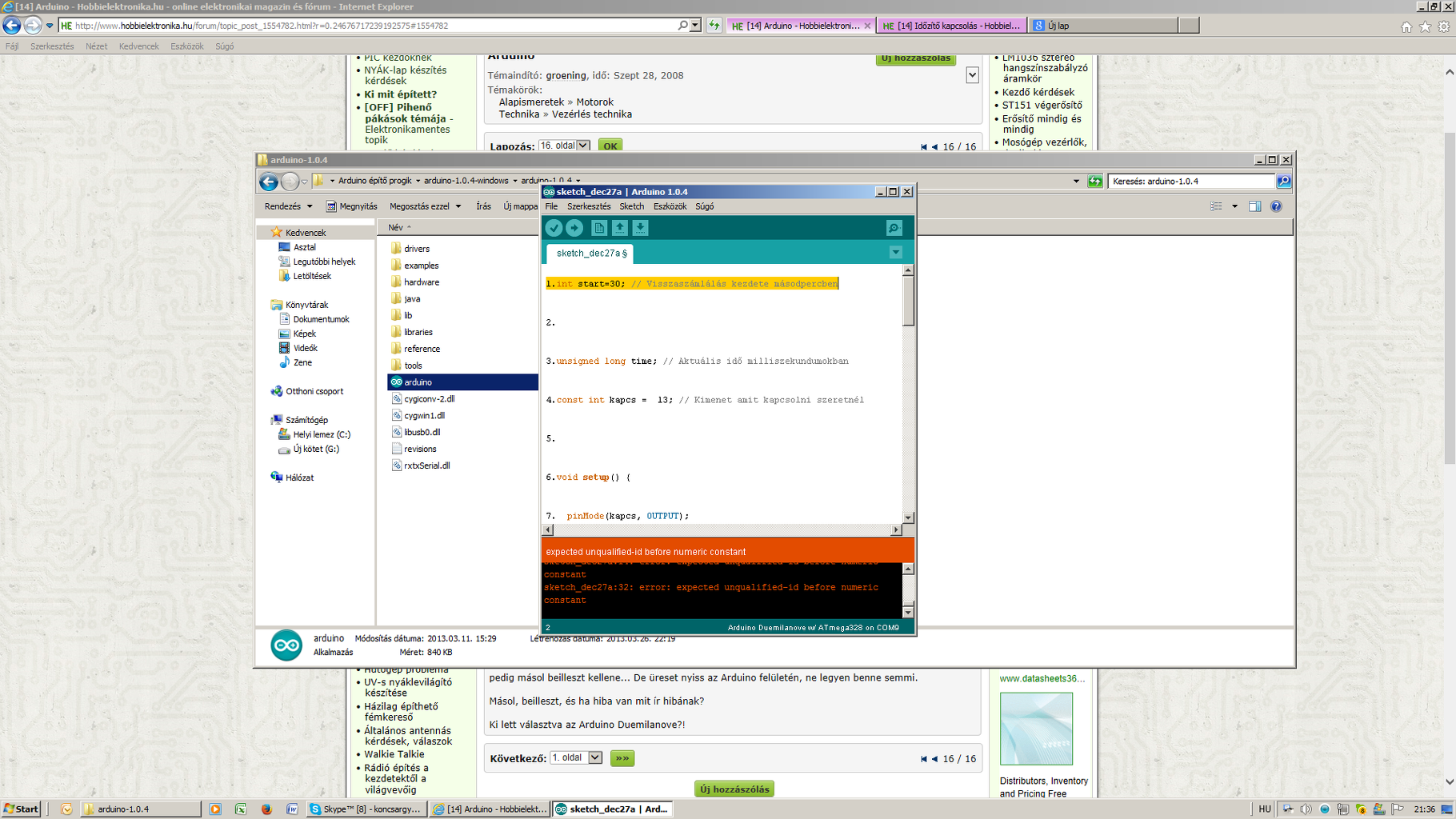Click the green next-page arrows button
The width and height of the screenshot is (1456, 819).
622,758
